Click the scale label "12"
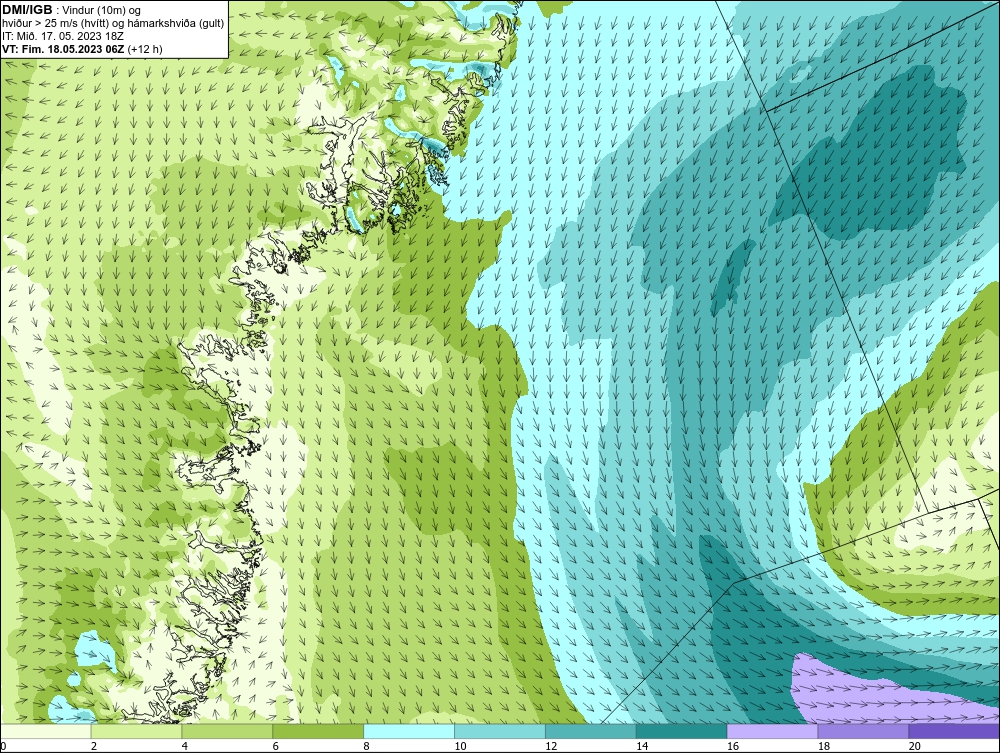 click(551, 746)
